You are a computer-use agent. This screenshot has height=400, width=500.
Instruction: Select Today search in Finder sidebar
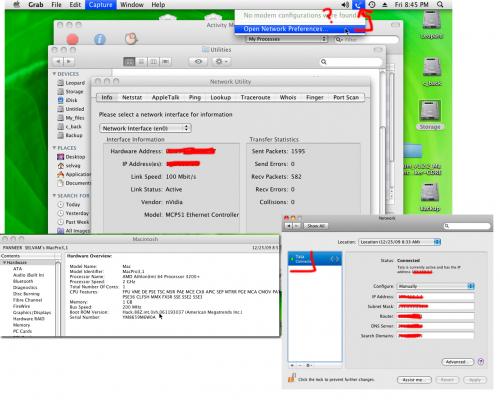(x=69, y=204)
